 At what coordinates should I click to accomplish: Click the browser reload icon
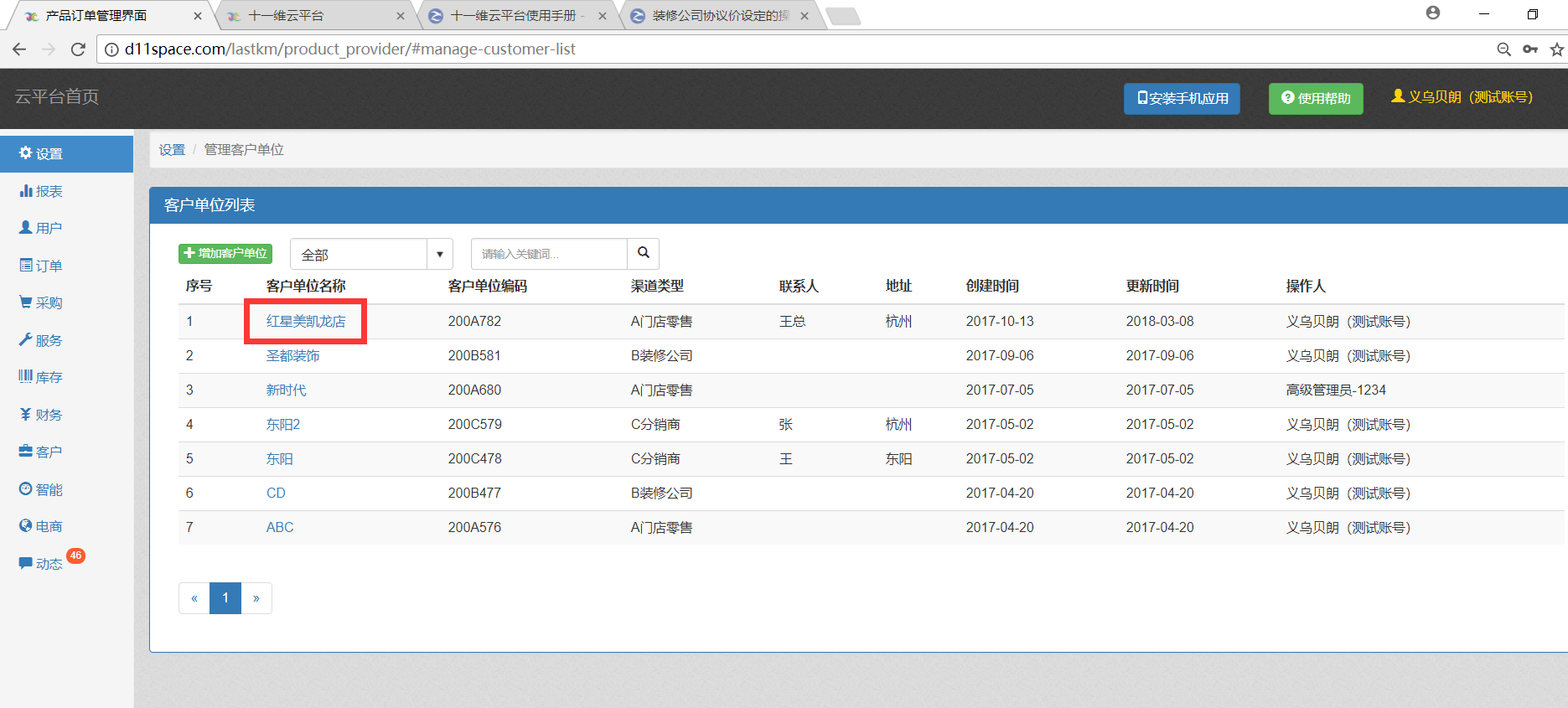pyautogui.click(x=78, y=49)
